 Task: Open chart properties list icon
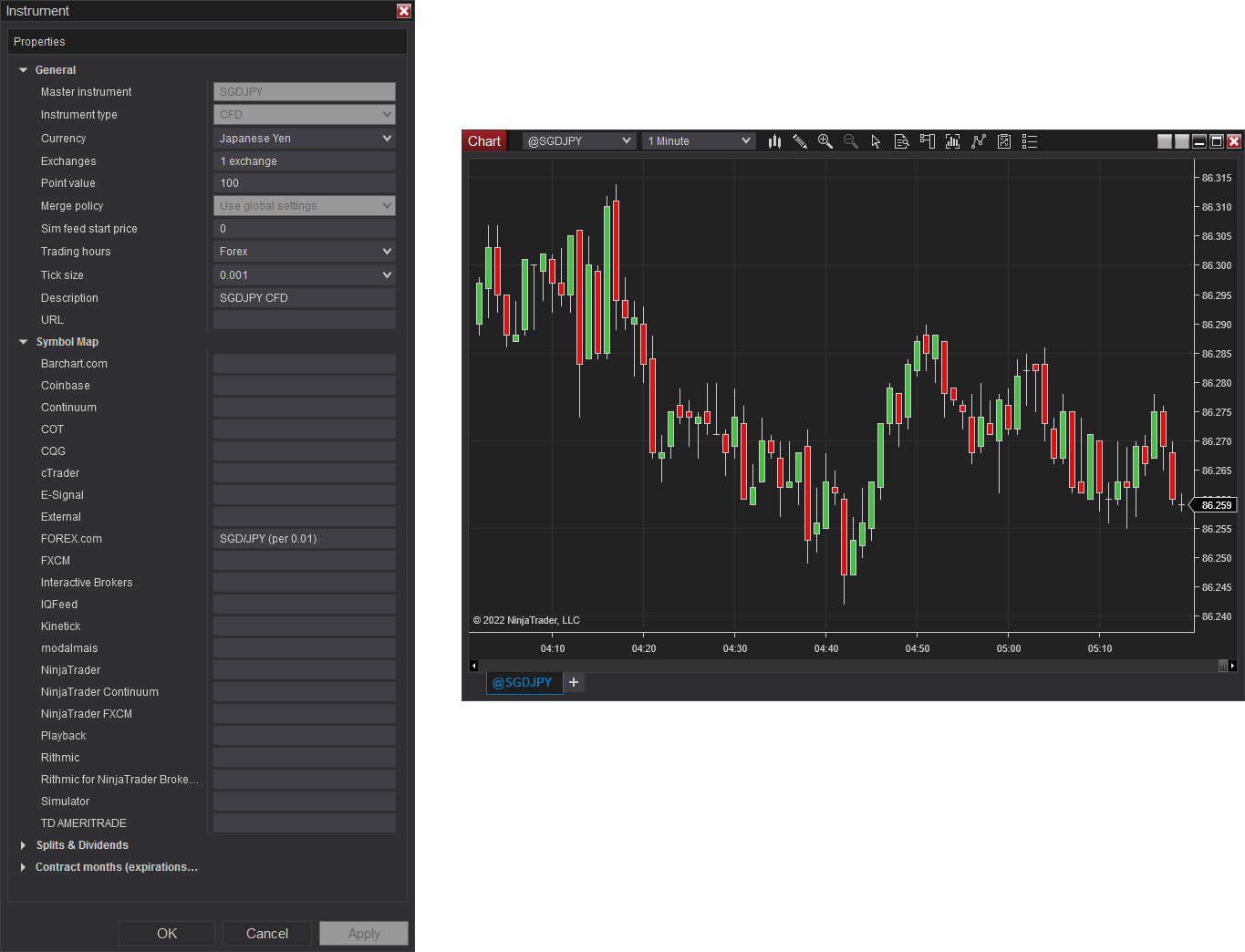coord(1029,141)
